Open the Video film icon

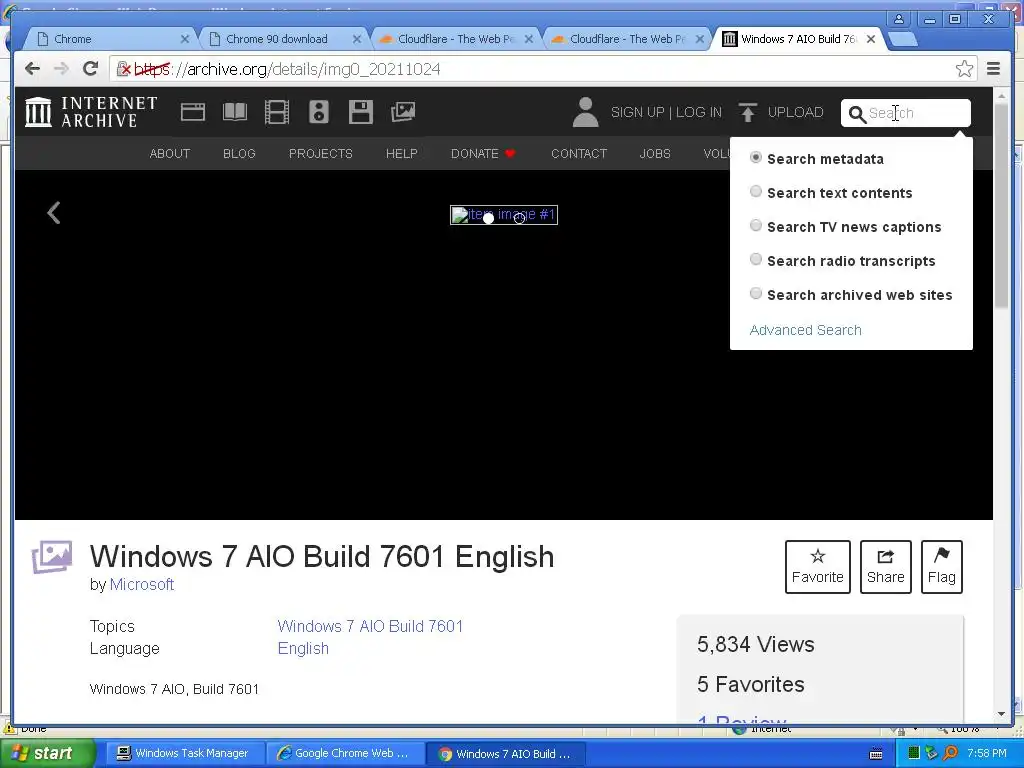[x=277, y=112]
